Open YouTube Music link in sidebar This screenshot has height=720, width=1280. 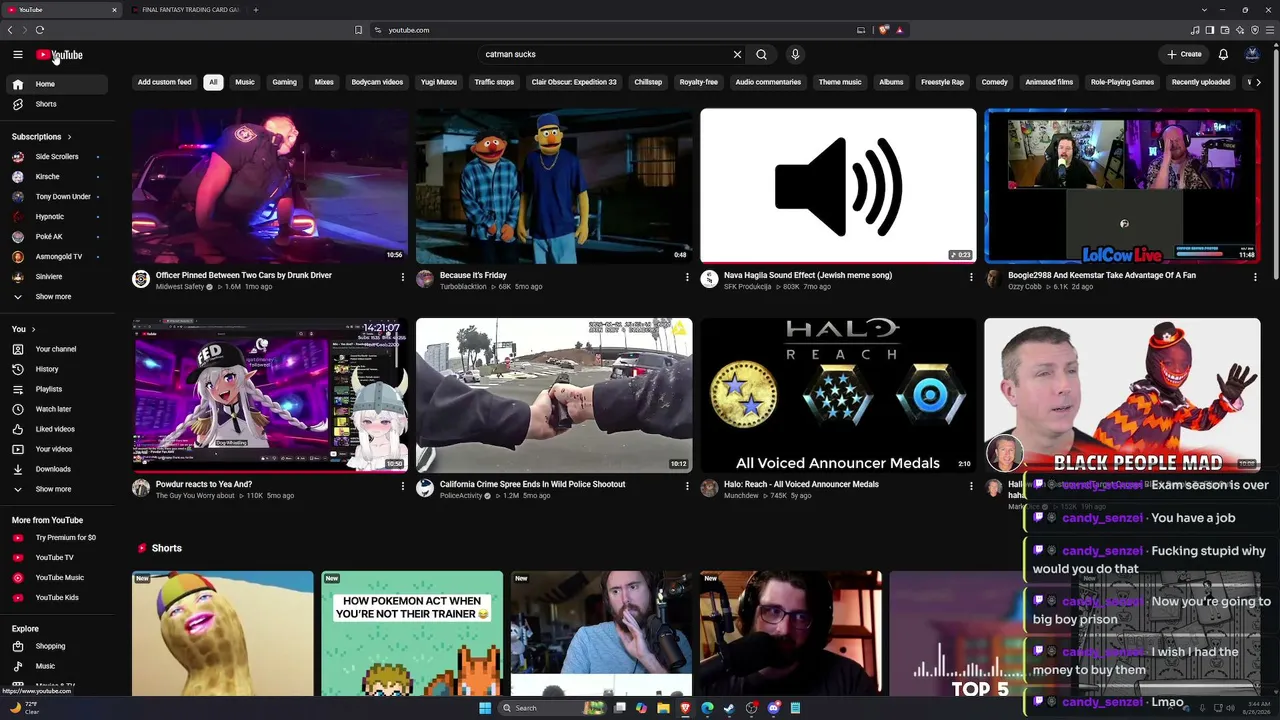[56, 578]
